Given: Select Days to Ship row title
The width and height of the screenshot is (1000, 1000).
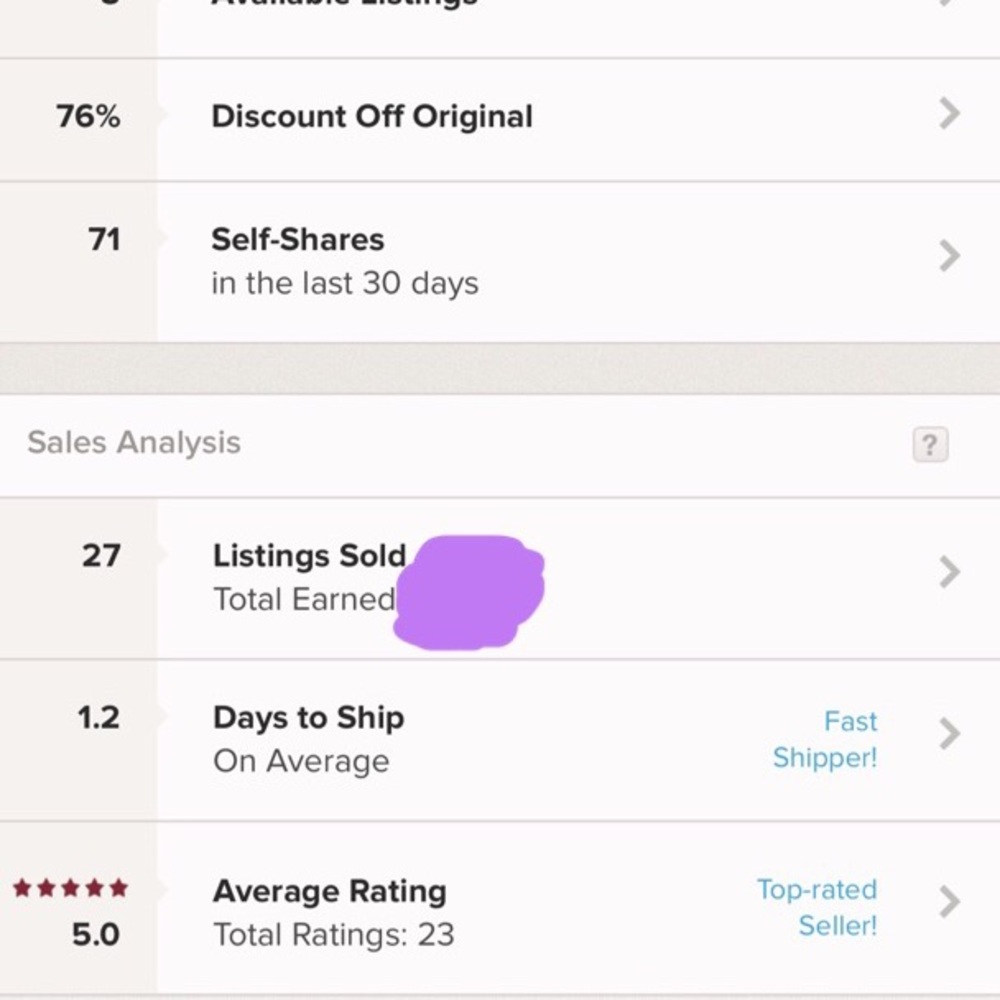Looking at the screenshot, I should pos(308,718).
